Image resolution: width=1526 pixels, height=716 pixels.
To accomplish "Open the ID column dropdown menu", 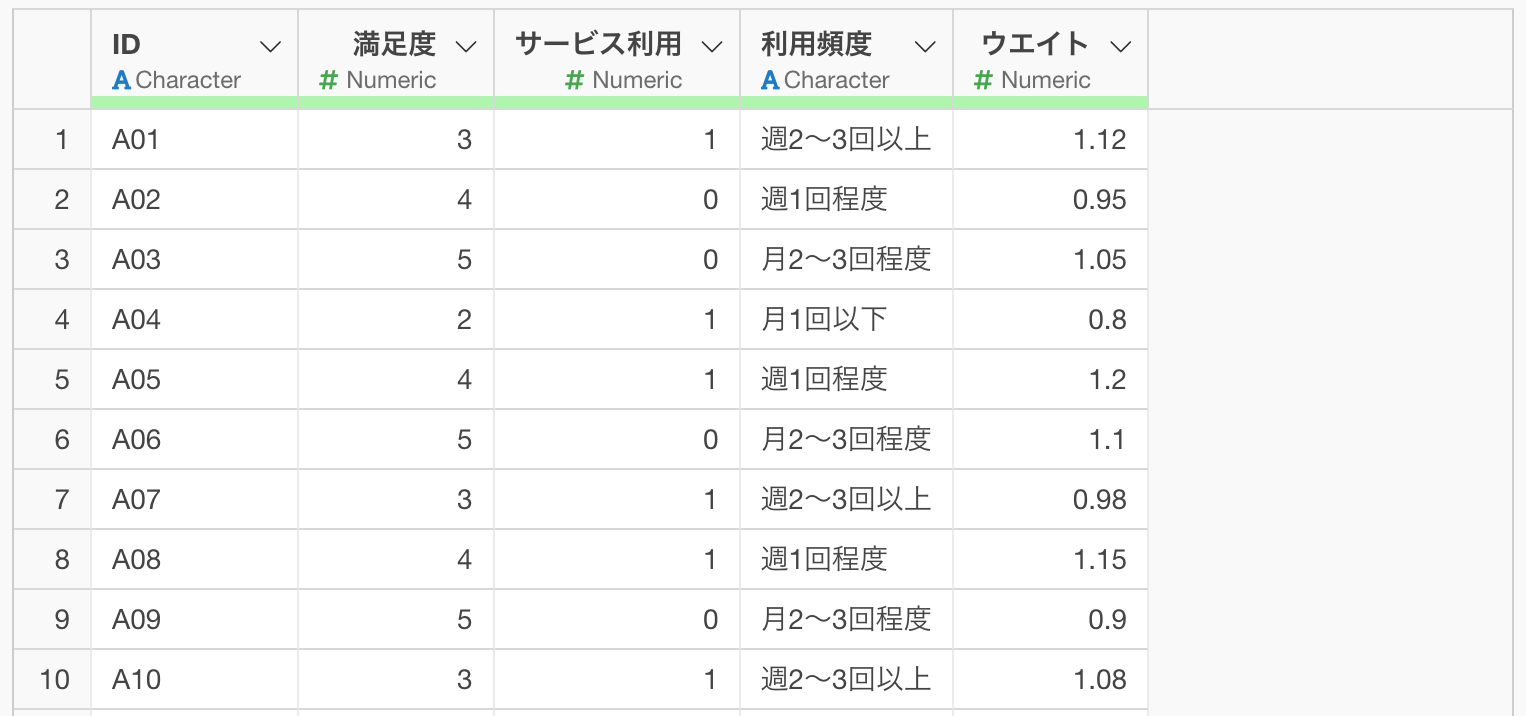I will point(270,46).
